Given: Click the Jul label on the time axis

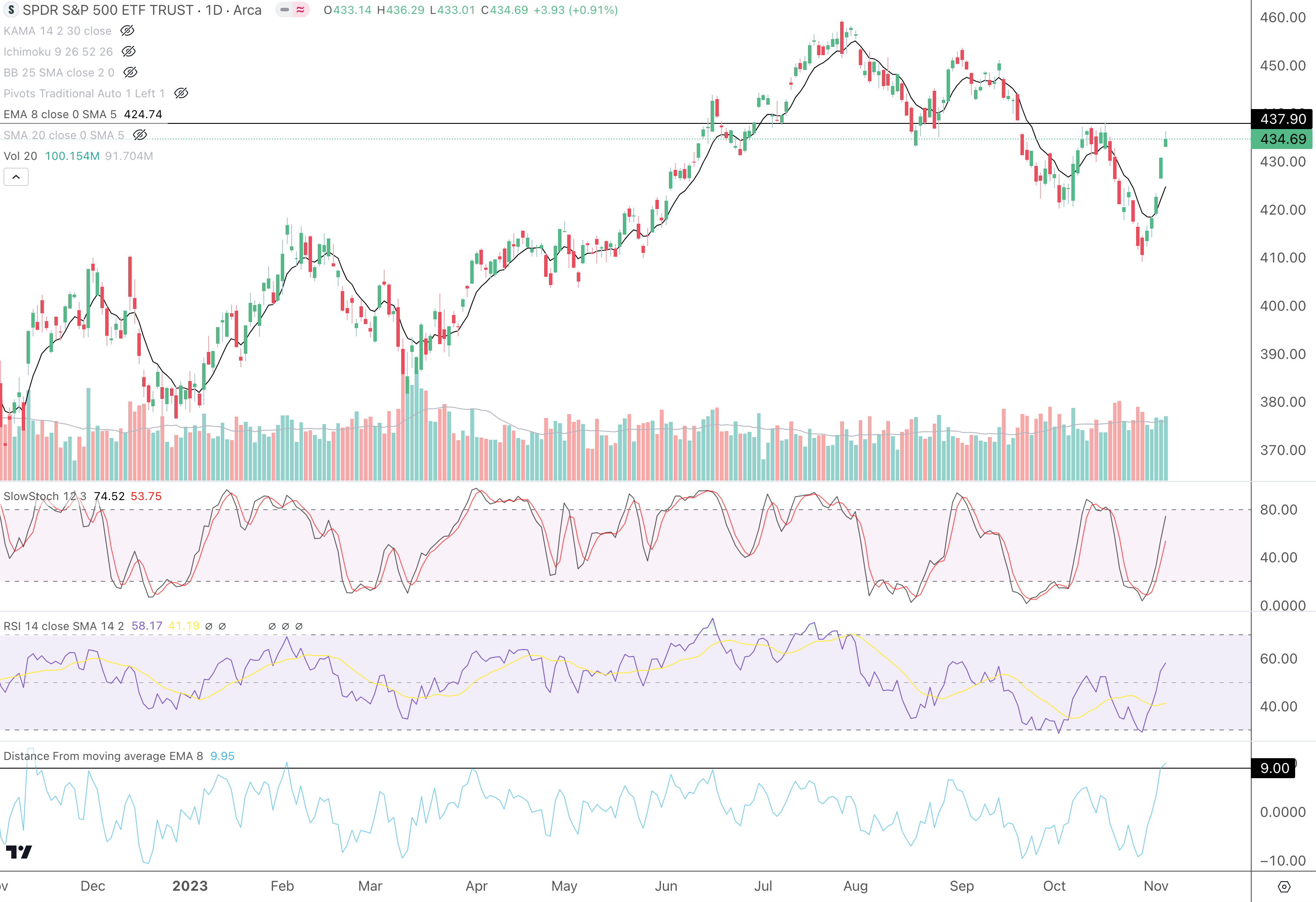Looking at the screenshot, I should pyautogui.click(x=763, y=886).
